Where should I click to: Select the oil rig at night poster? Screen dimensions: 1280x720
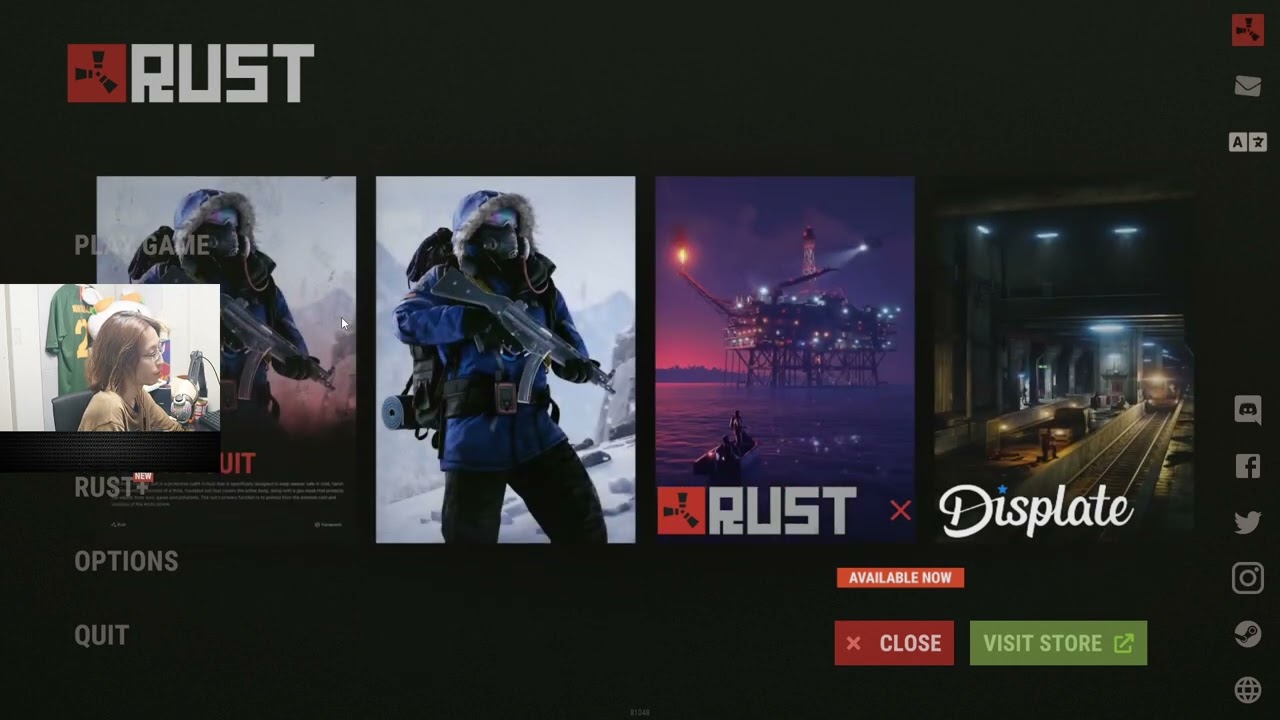coord(785,360)
